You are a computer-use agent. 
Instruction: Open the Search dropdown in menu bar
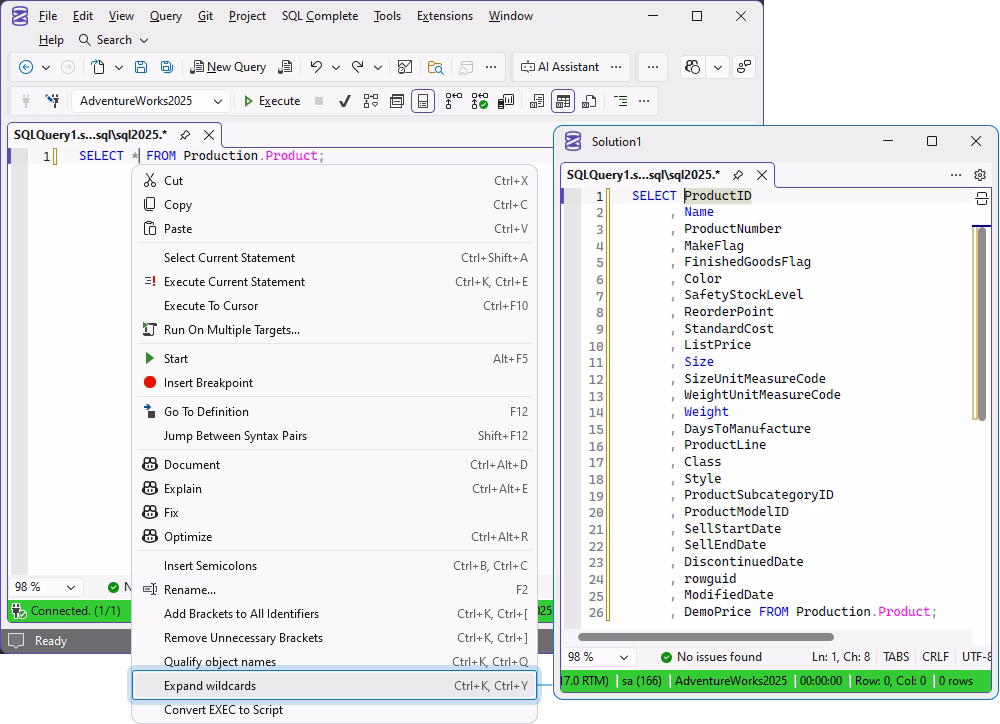pyautogui.click(x=113, y=40)
